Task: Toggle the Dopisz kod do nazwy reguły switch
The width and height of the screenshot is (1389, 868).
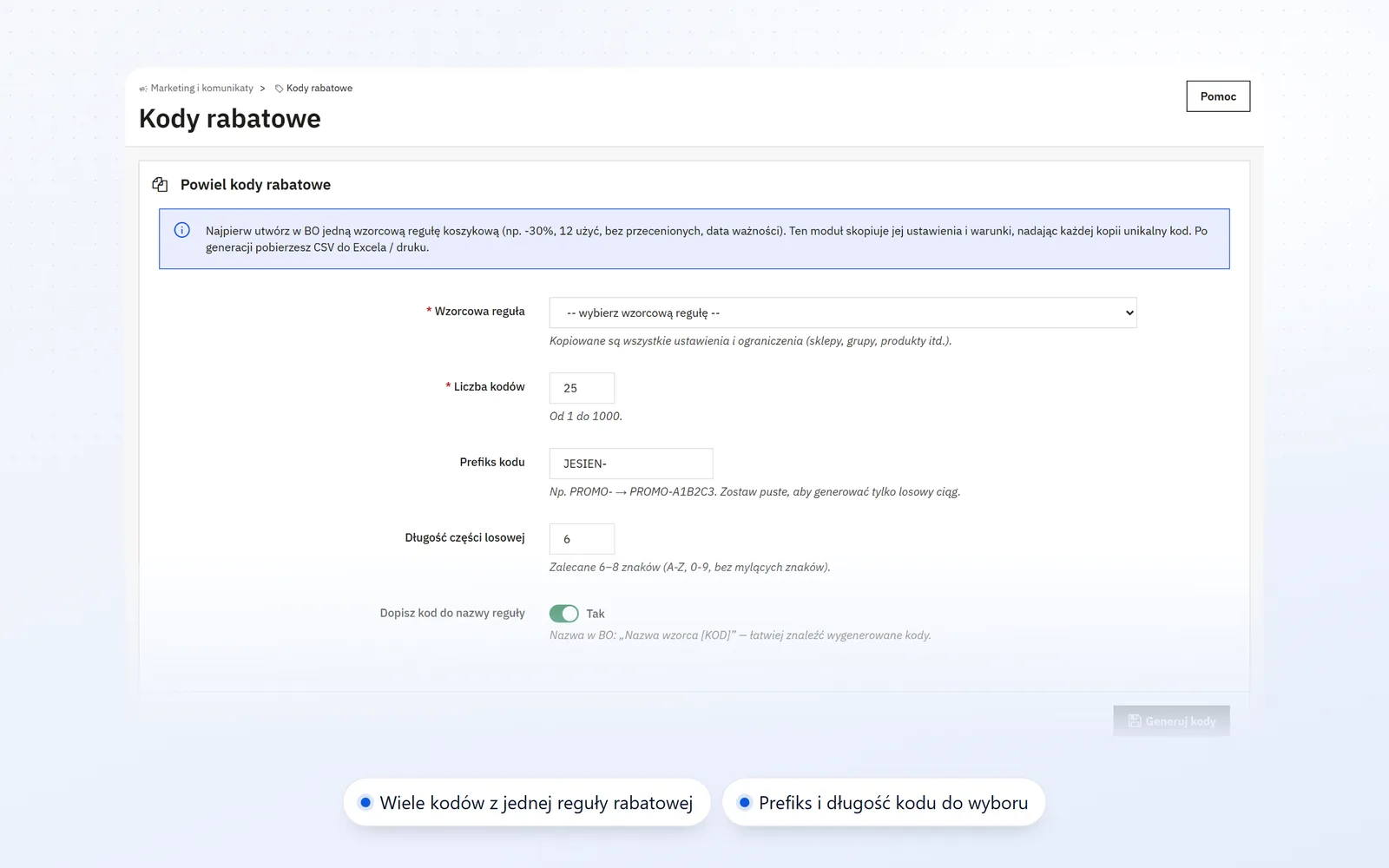Action: click(564, 614)
